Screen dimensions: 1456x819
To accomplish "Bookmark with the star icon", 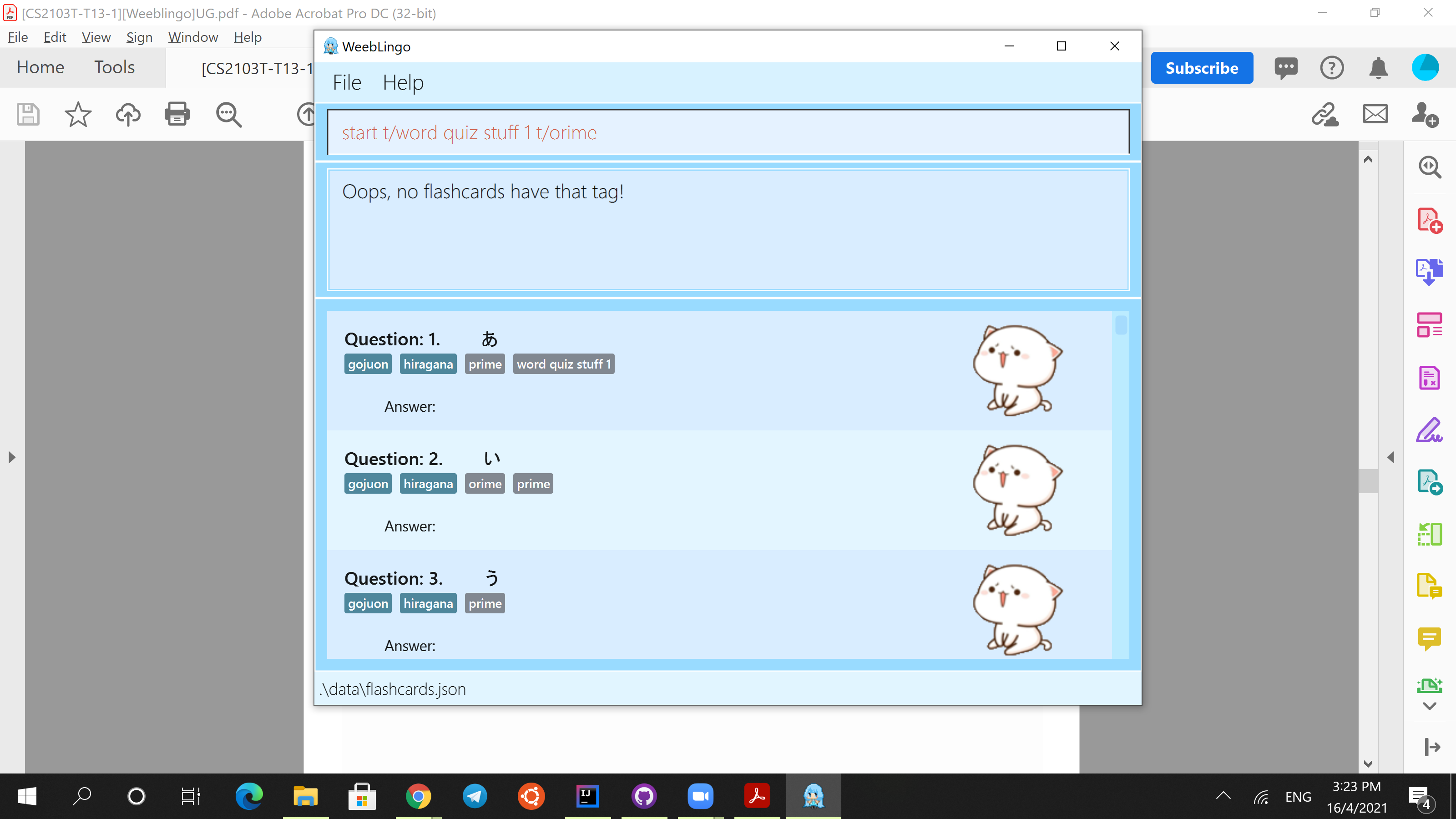I will pos(77,114).
